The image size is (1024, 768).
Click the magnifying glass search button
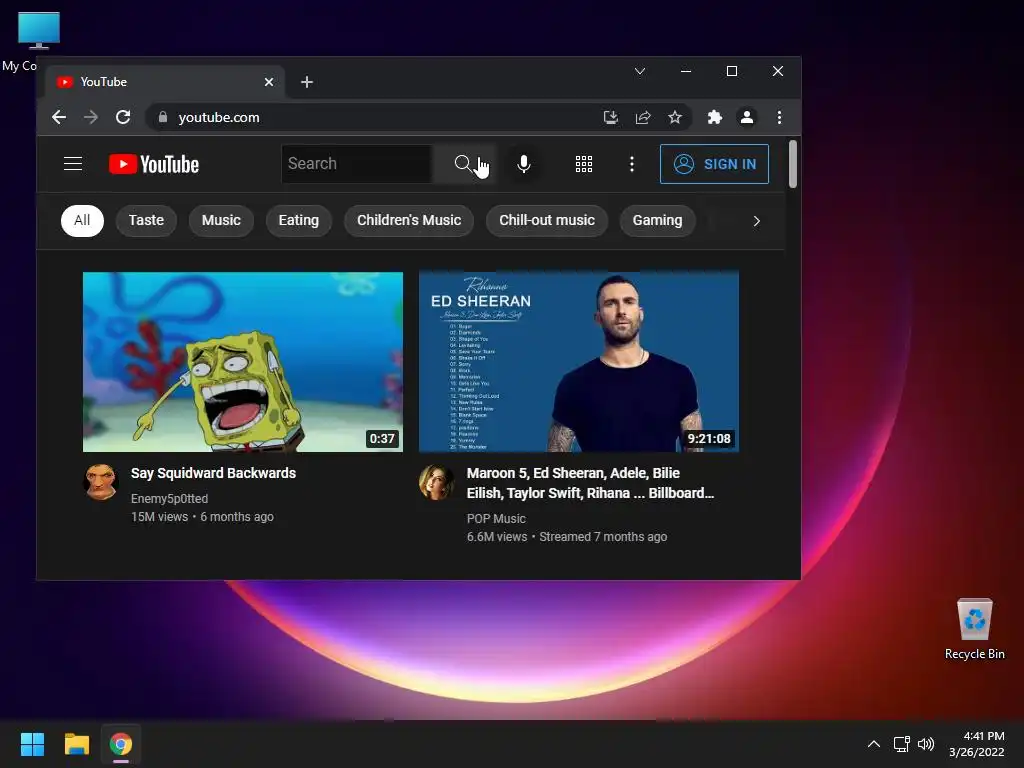pyautogui.click(x=463, y=164)
